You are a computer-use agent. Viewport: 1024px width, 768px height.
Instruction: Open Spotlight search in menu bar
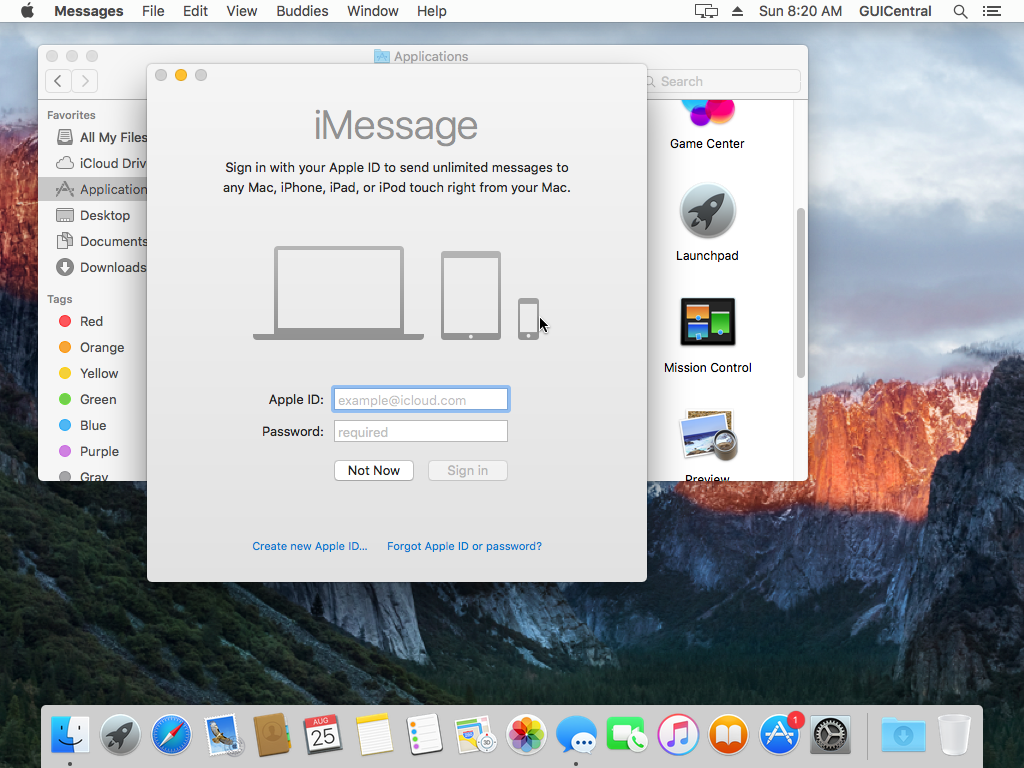(x=960, y=11)
